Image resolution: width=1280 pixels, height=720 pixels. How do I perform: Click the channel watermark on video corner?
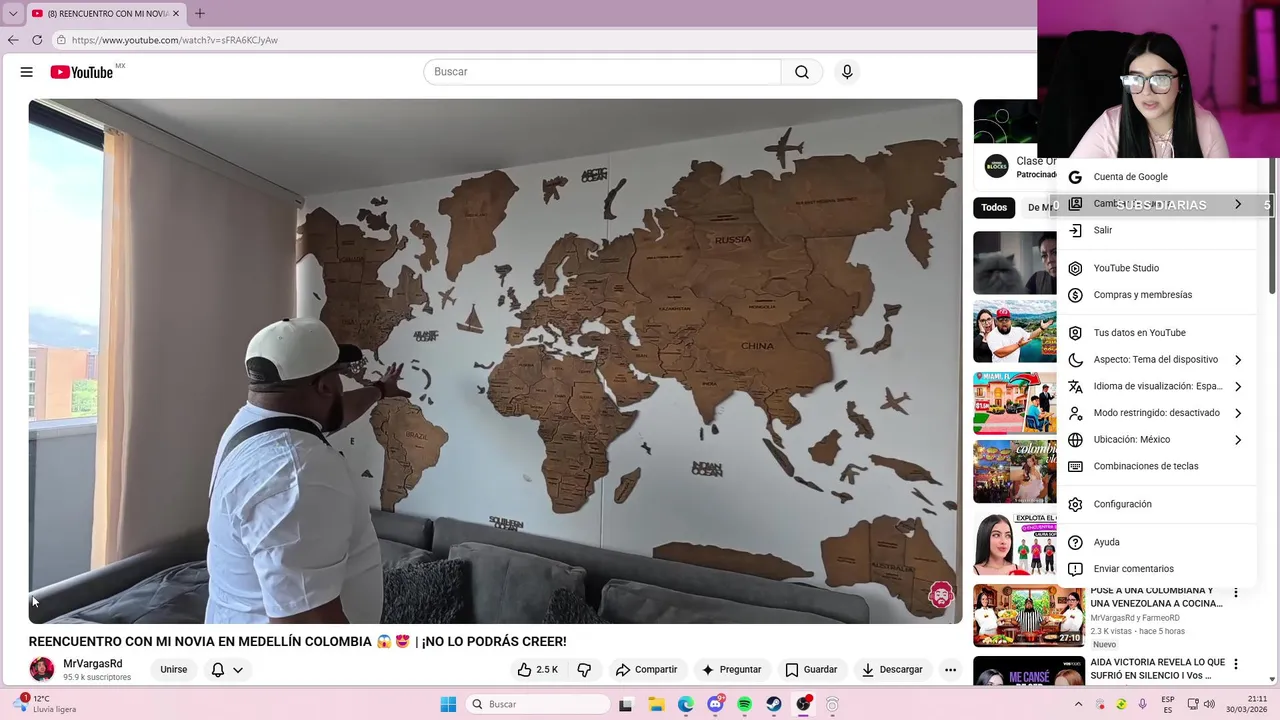pyautogui.click(x=940, y=596)
